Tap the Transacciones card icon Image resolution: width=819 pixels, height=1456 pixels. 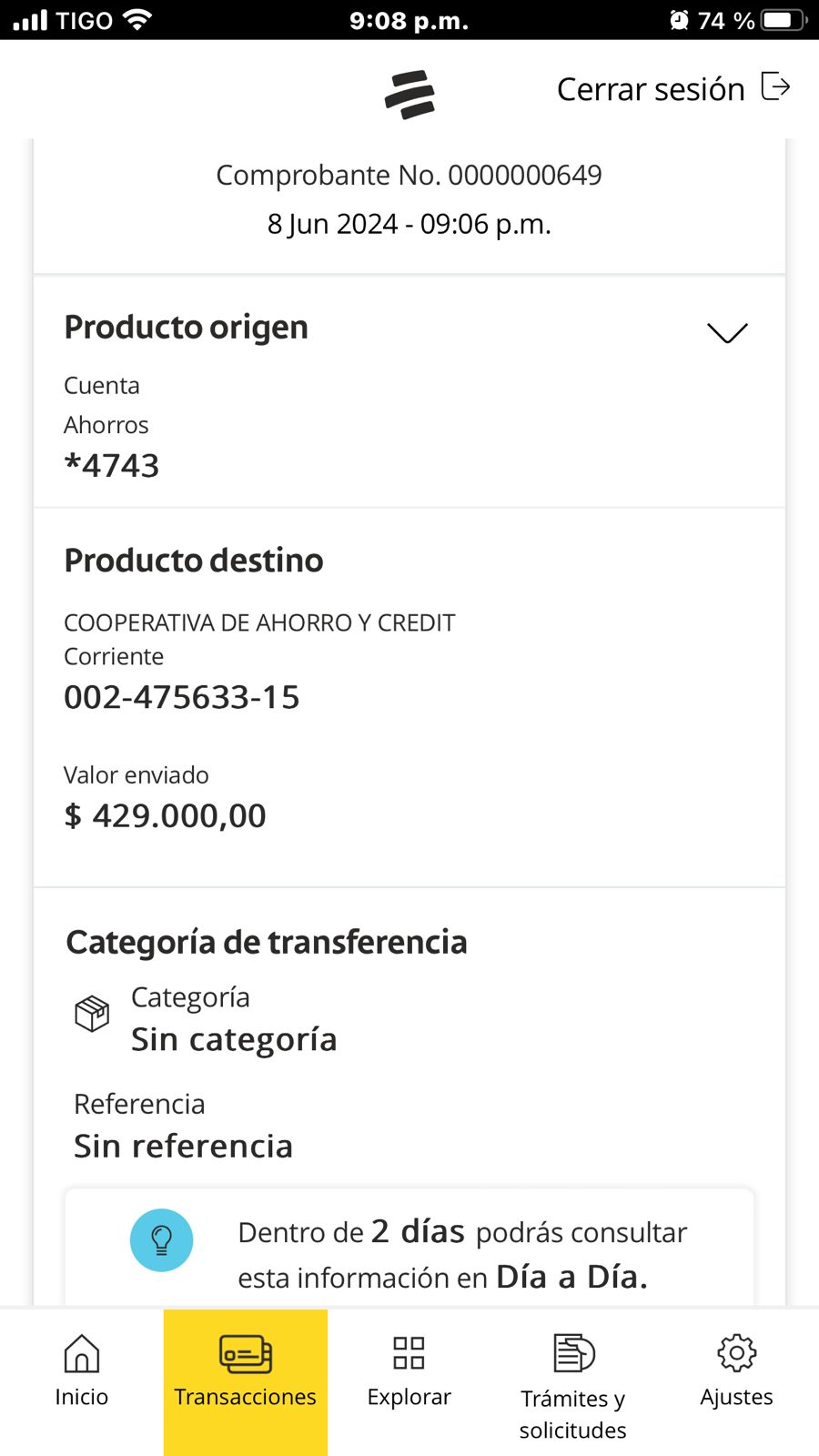coord(246,1353)
